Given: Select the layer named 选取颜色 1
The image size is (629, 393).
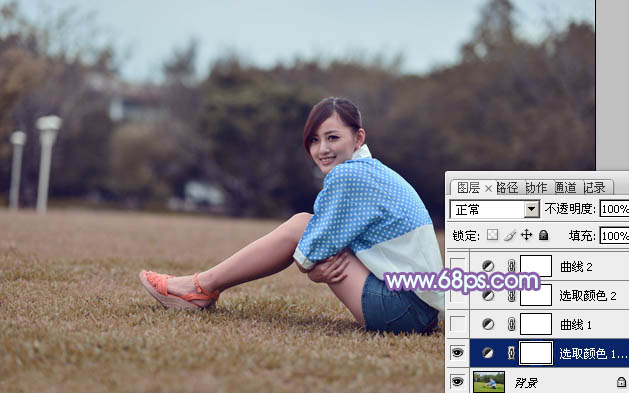Looking at the screenshot, I should (593, 353).
